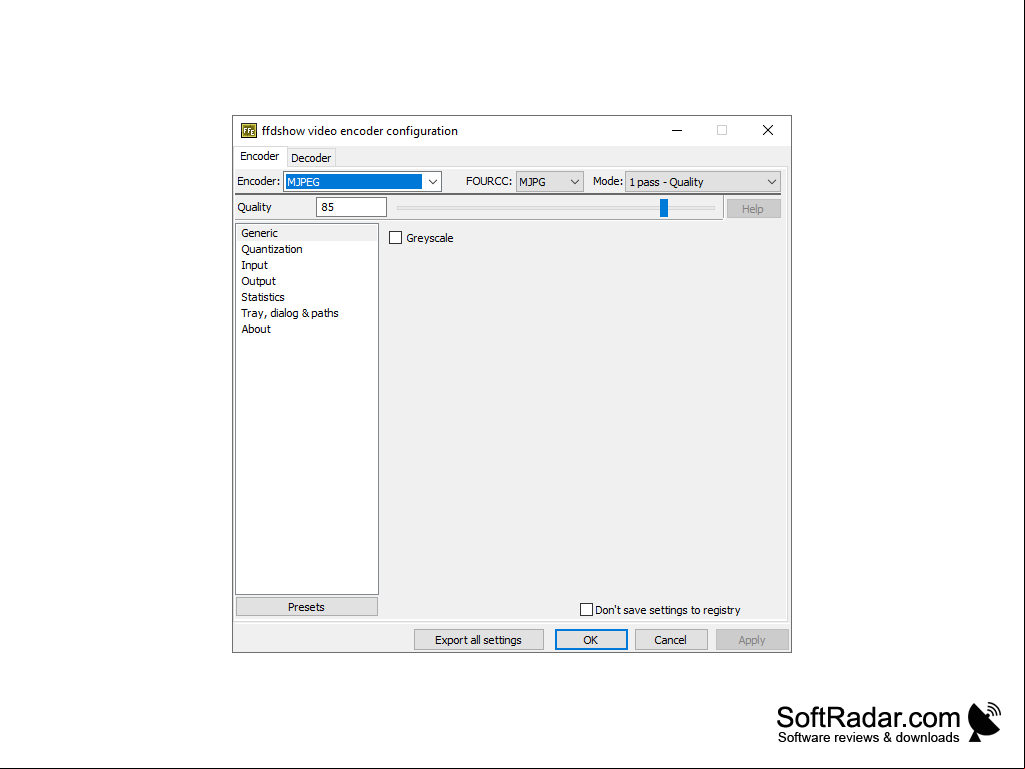Image resolution: width=1025 pixels, height=769 pixels.
Task: Select Input in the settings list
Action: [x=307, y=265]
